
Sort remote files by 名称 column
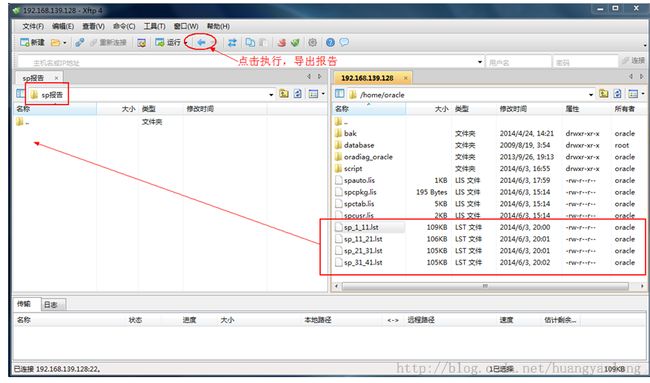pyautogui.click(x=369, y=109)
